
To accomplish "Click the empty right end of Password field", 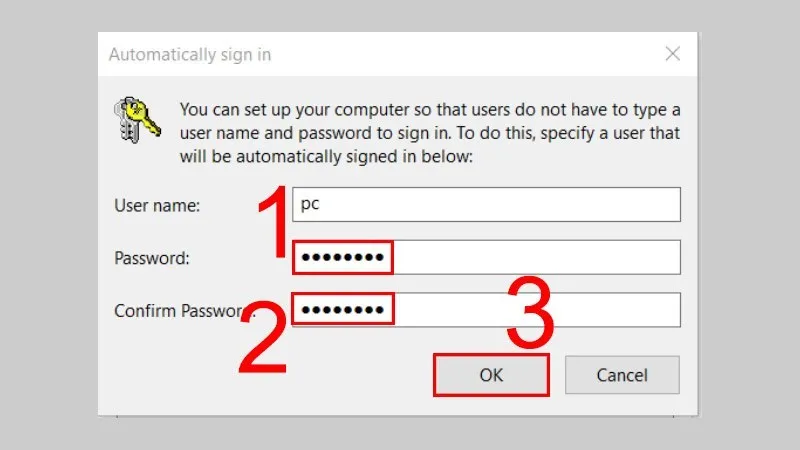I will (600, 257).
